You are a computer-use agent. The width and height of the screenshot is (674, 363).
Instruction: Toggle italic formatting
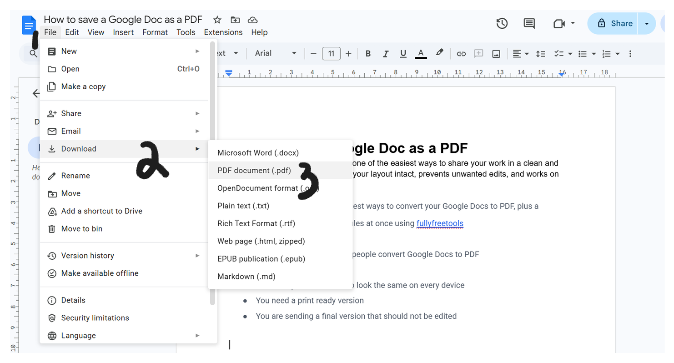click(386, 54)
